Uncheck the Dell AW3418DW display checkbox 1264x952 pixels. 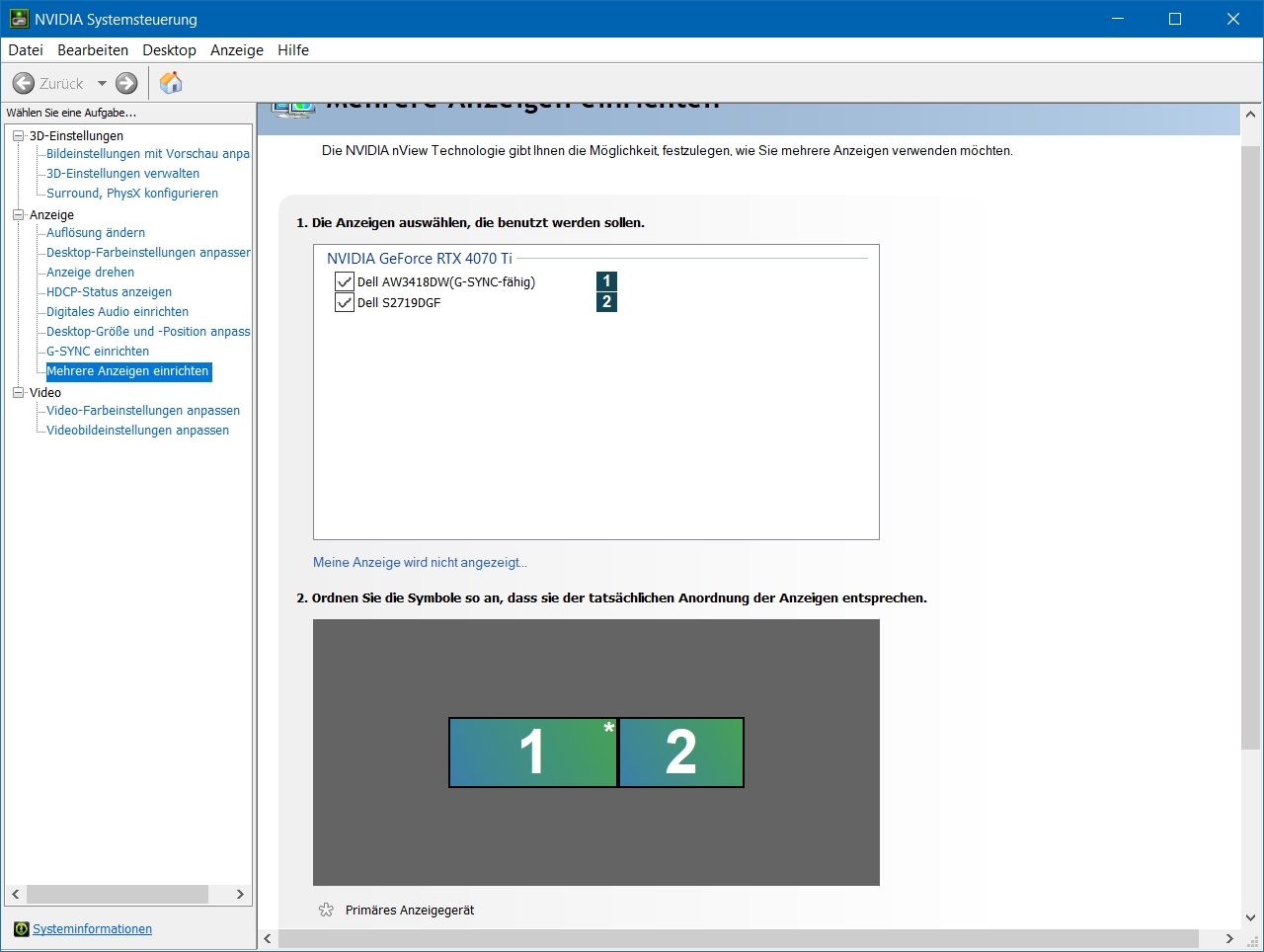pos(344,281)
